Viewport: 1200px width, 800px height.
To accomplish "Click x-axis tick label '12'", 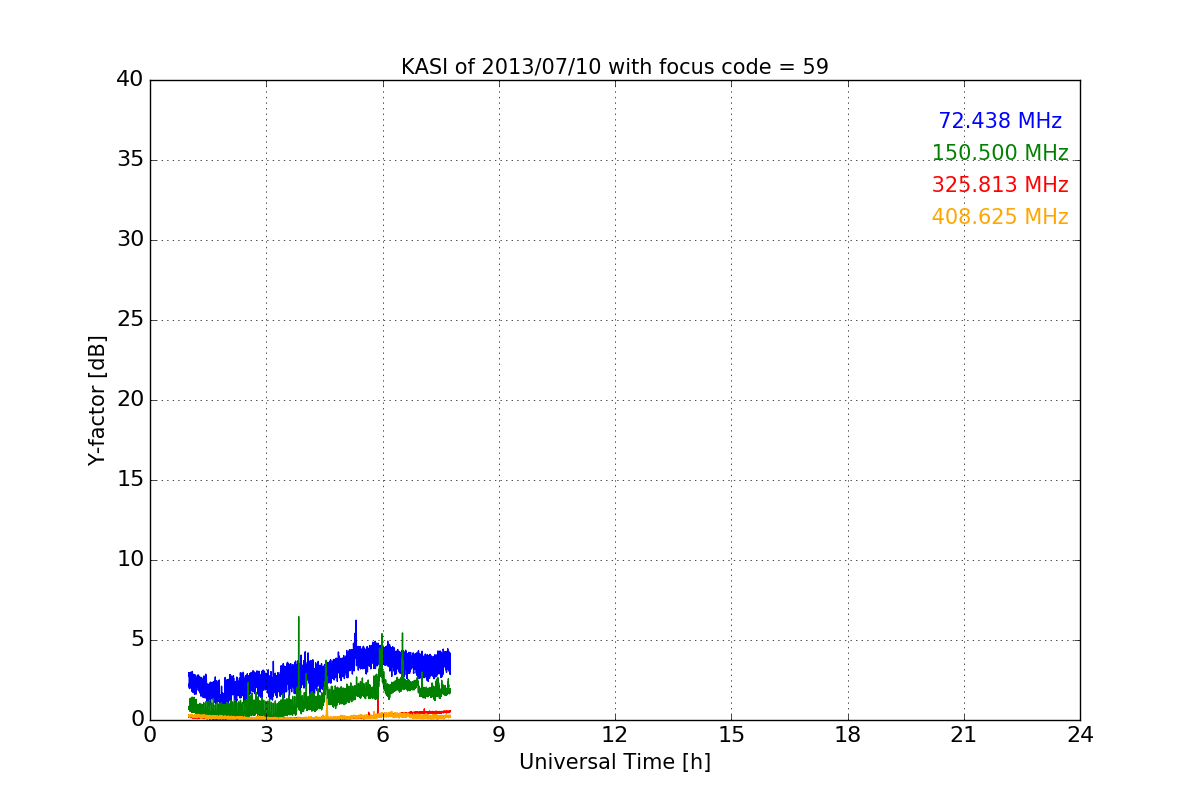I will tap(615, 735).
